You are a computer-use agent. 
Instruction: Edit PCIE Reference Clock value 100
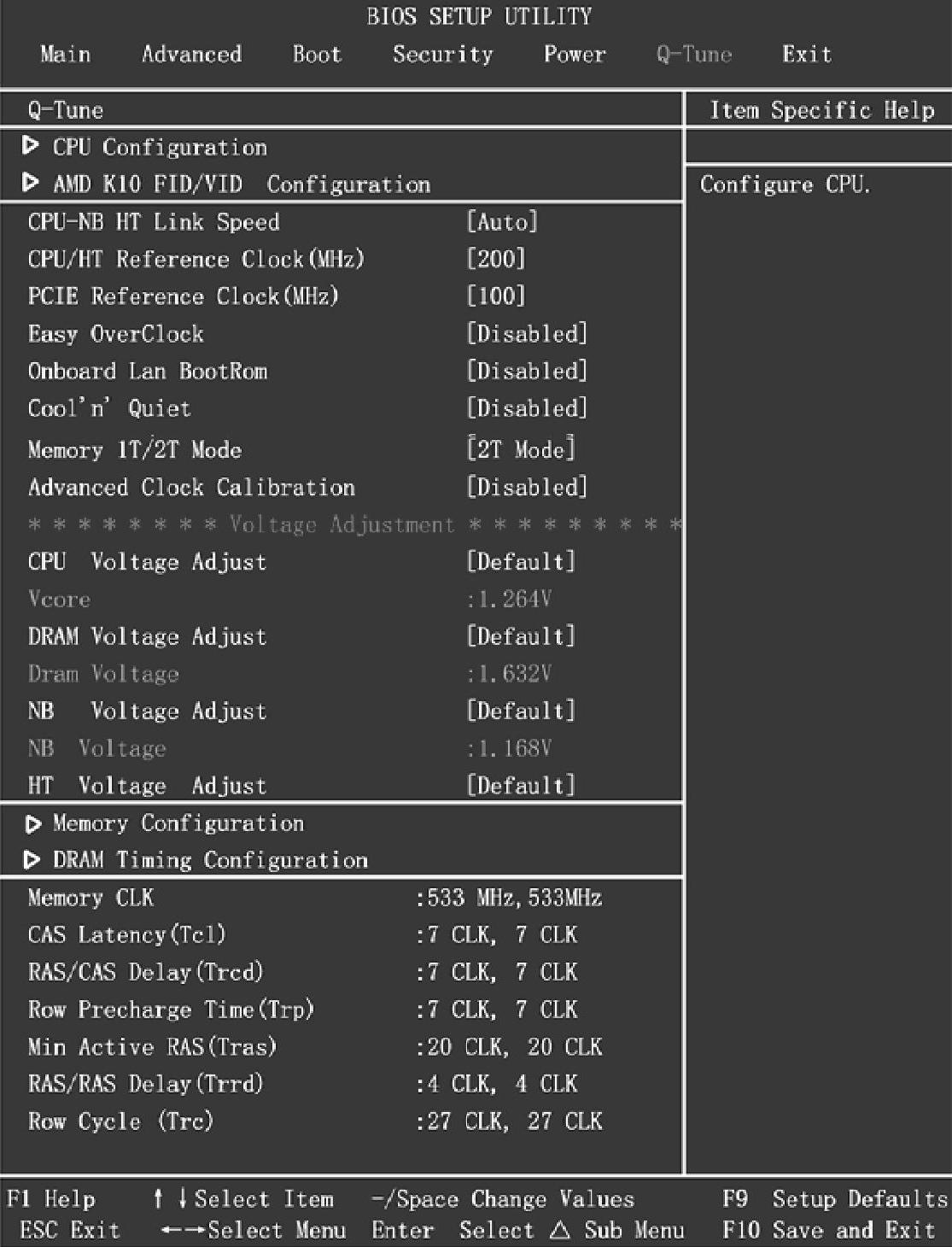[x=496, y=296]
